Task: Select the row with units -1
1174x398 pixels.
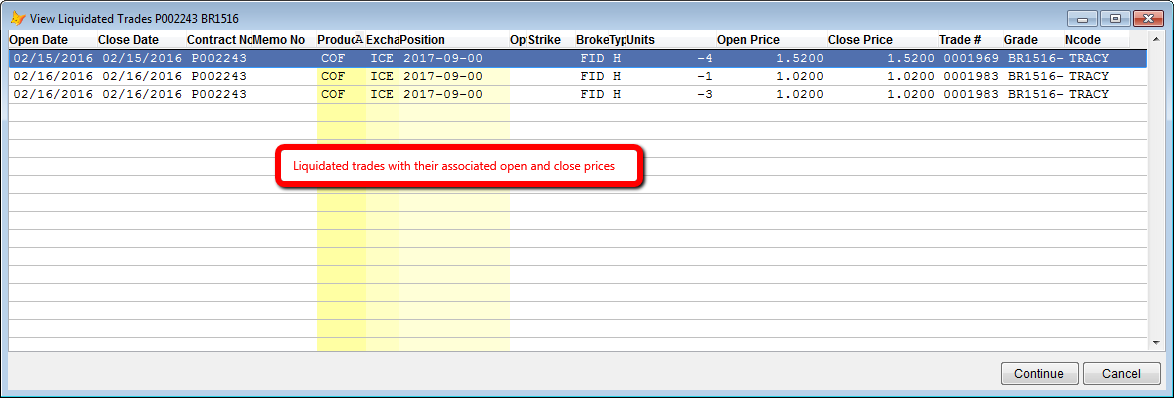Action: pyautogui.click(x=578, y=76)
